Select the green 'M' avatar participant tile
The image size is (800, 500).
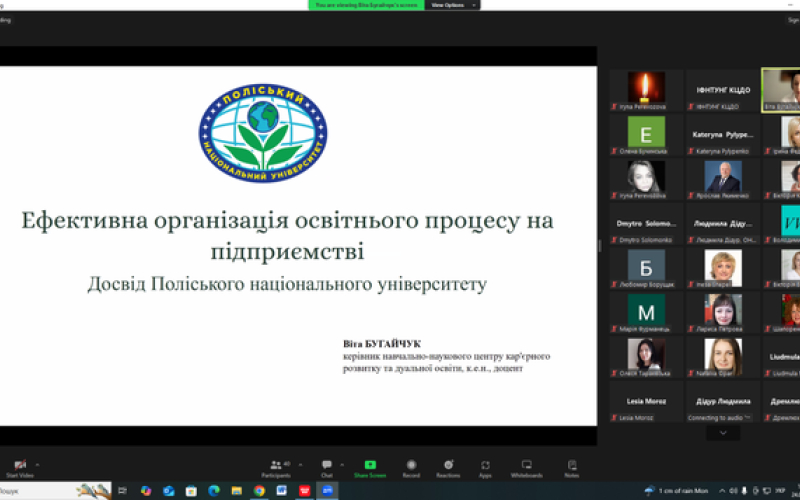646,312
